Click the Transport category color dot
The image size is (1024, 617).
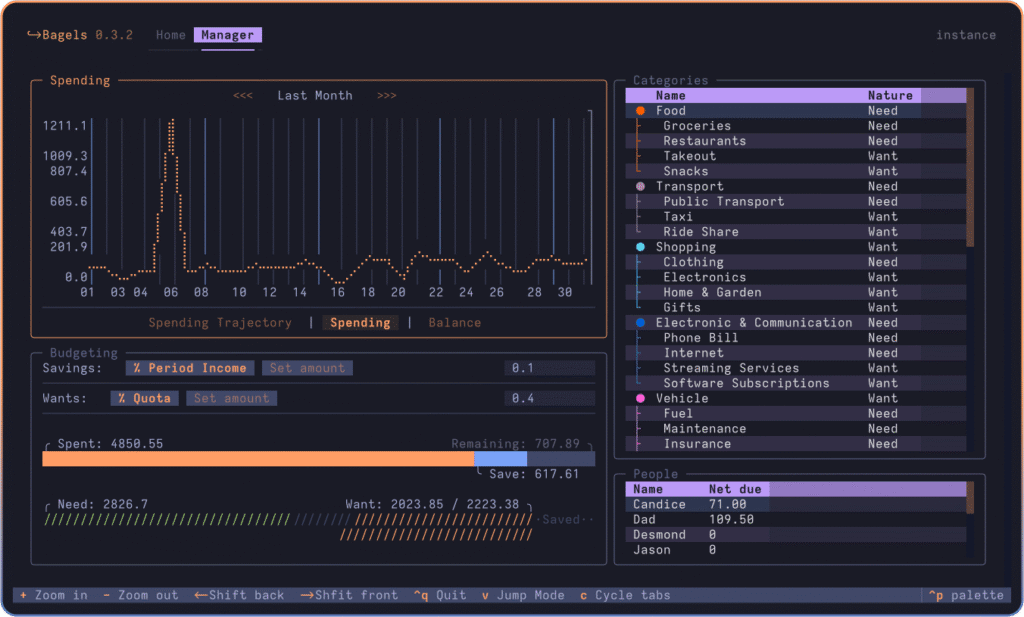641,187
